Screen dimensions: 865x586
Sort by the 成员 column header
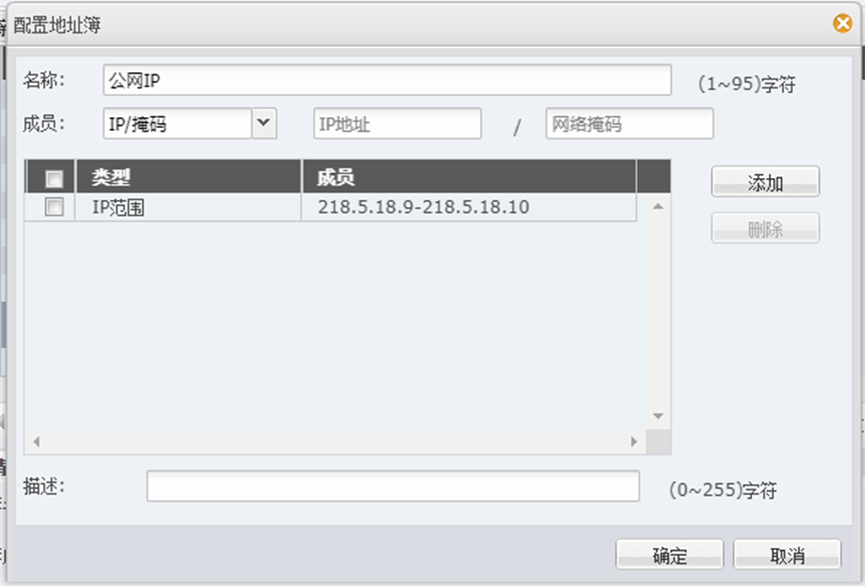tap(469, 177)
